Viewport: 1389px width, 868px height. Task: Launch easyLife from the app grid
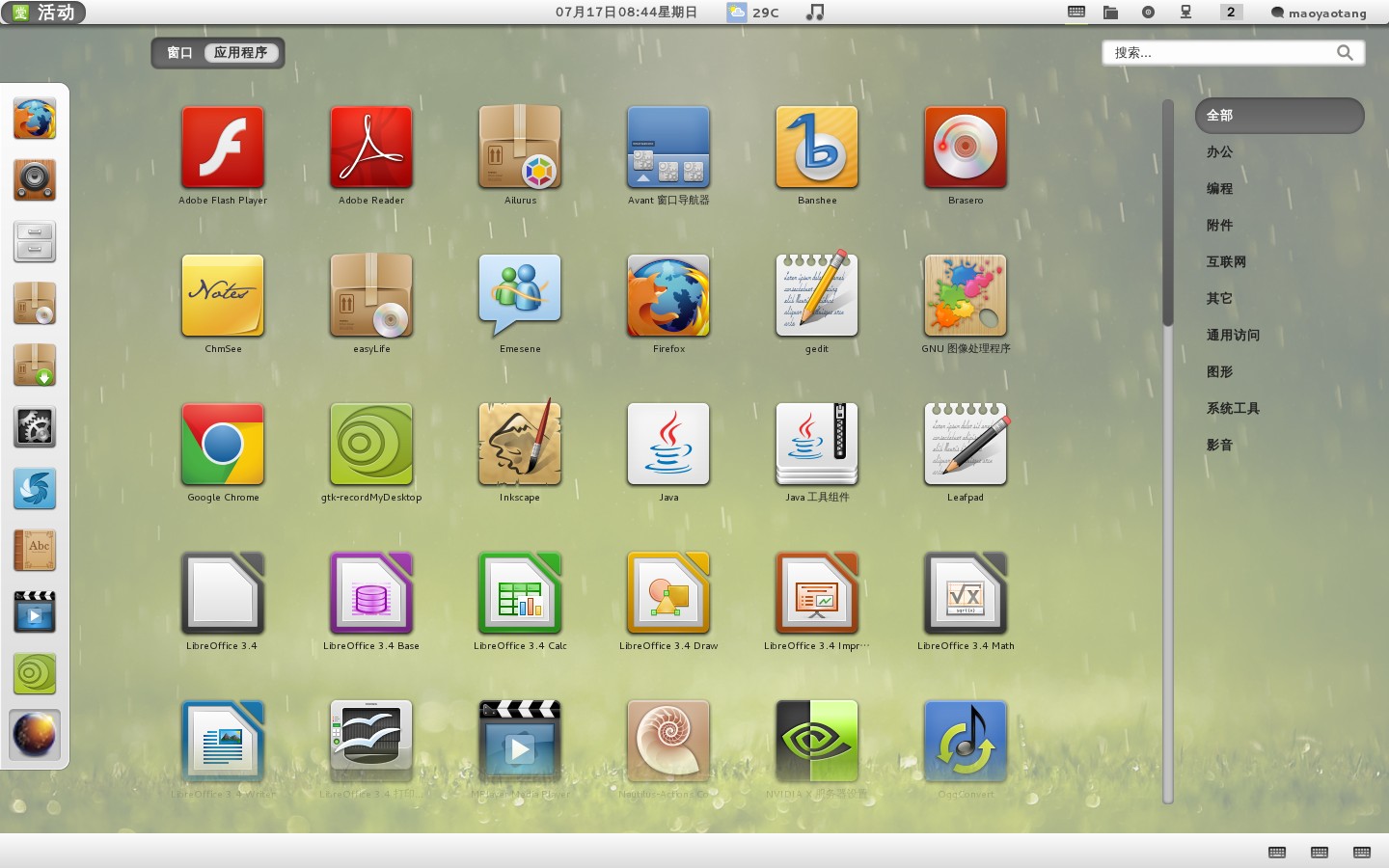(371, 296)
